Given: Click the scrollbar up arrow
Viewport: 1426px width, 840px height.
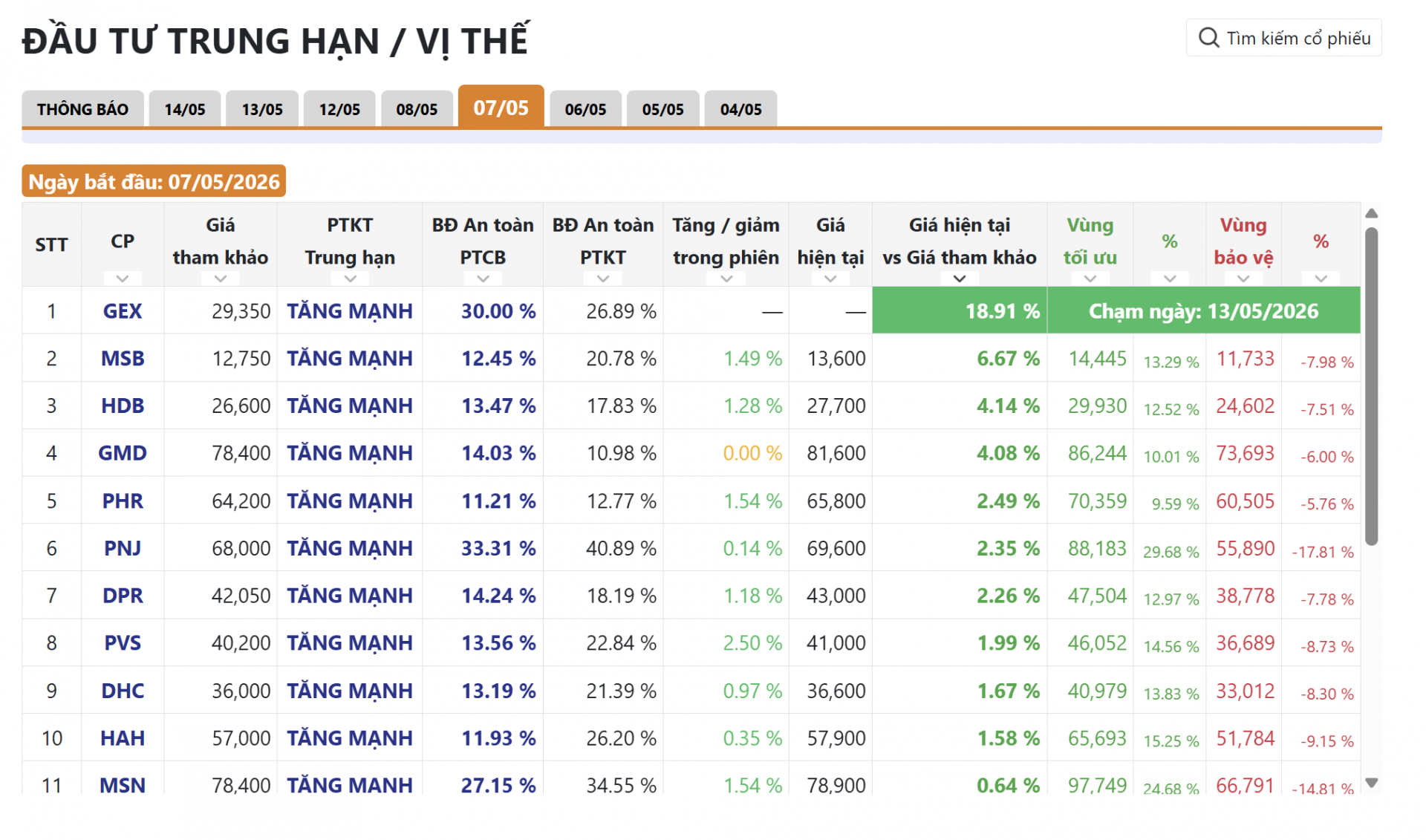Looking at the screenshot, I should point(1371,214).
